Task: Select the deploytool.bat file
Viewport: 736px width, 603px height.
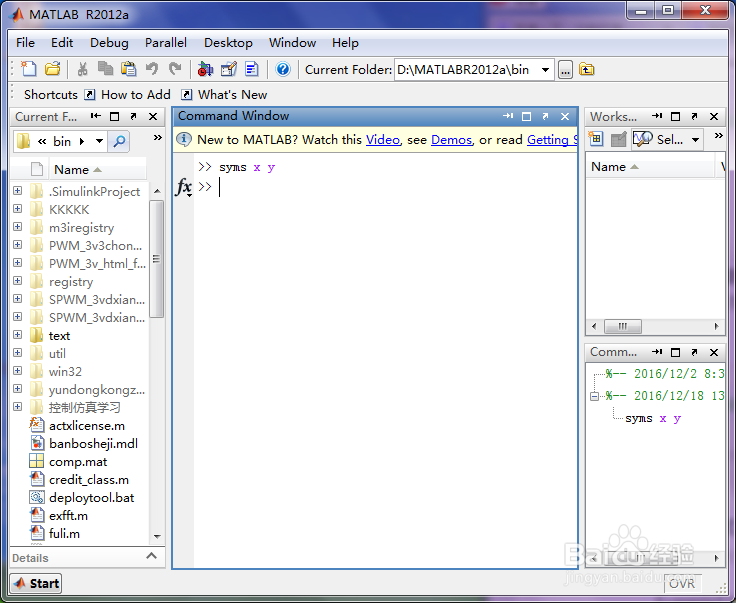Action: click(x=92, y=497)
